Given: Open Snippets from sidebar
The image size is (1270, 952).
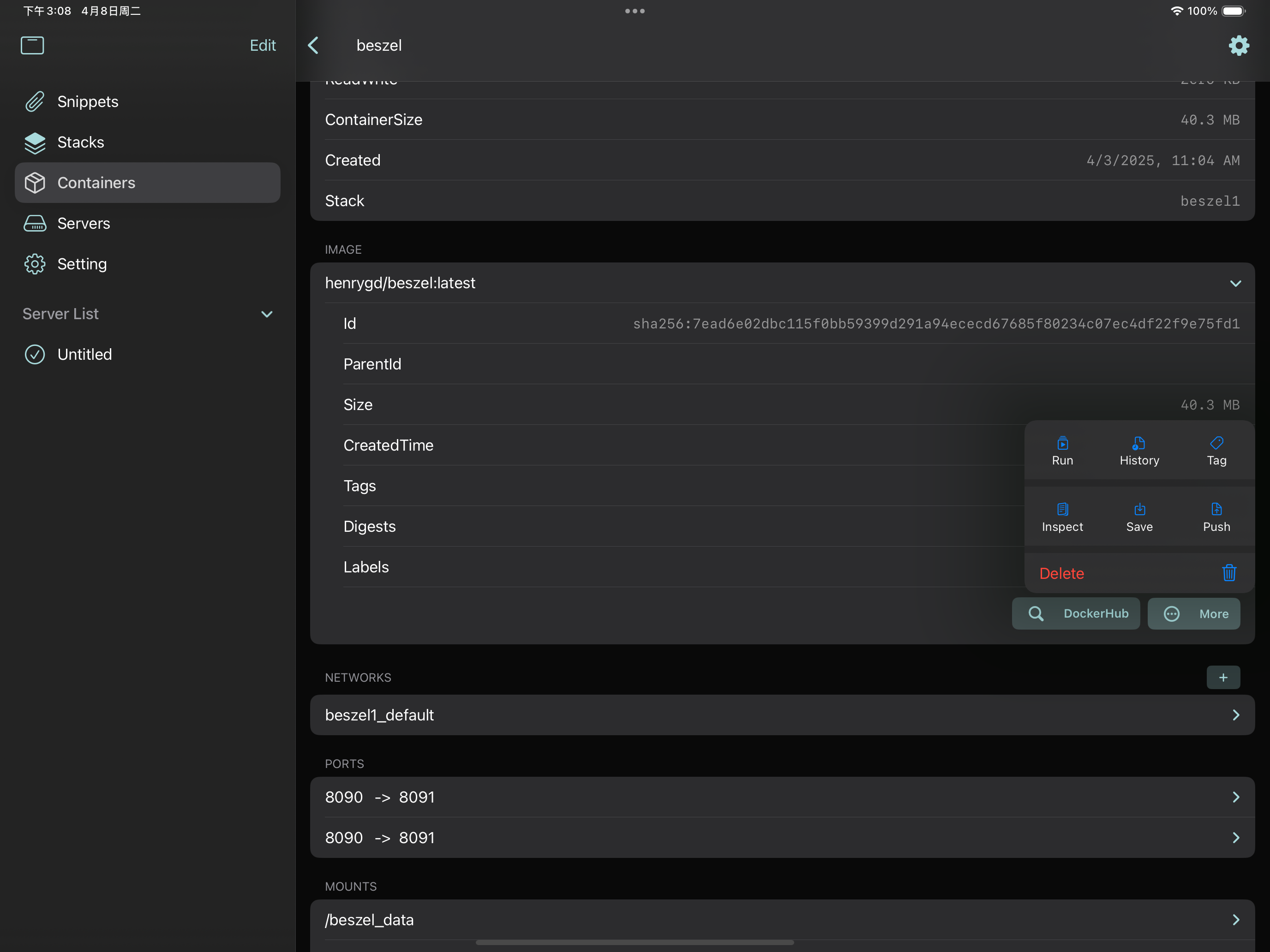Looking at the screenshot, I should 148,101.
